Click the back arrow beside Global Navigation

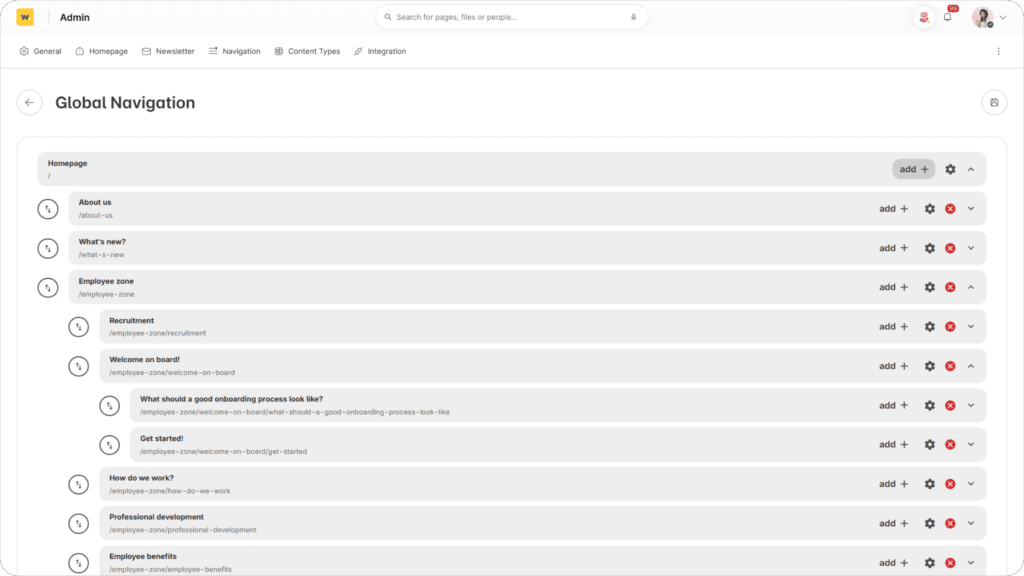(29, 102)
